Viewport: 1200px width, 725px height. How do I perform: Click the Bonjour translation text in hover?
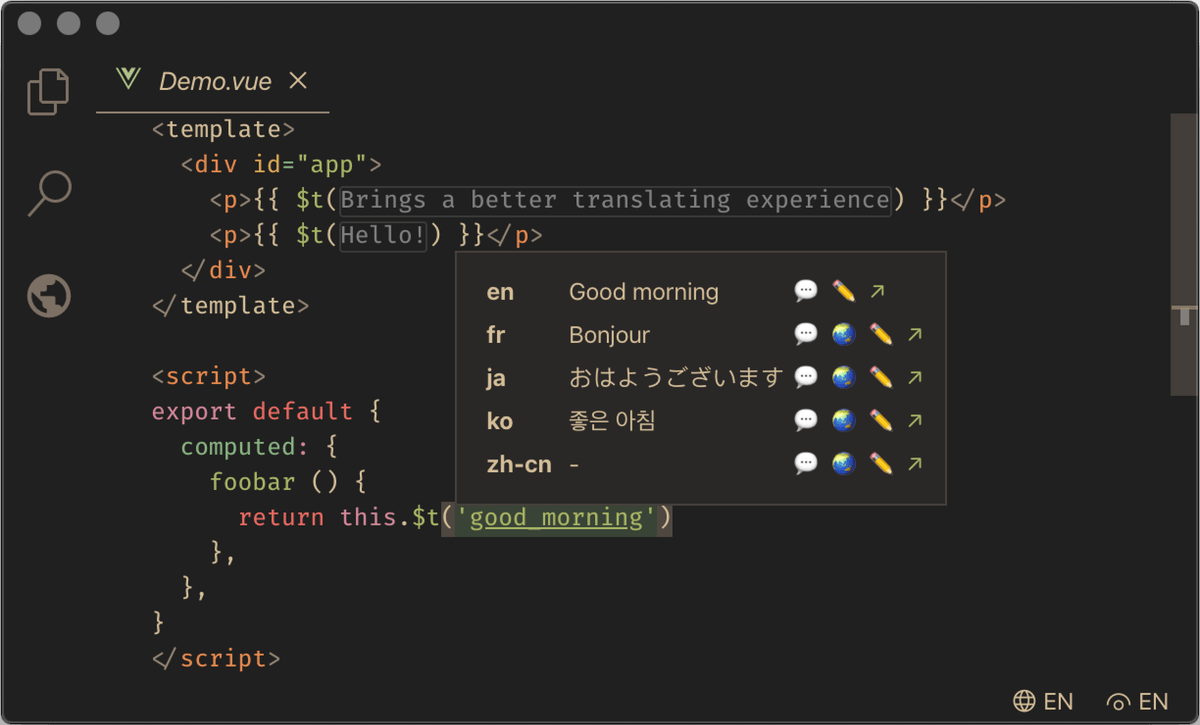coord(609,335)
